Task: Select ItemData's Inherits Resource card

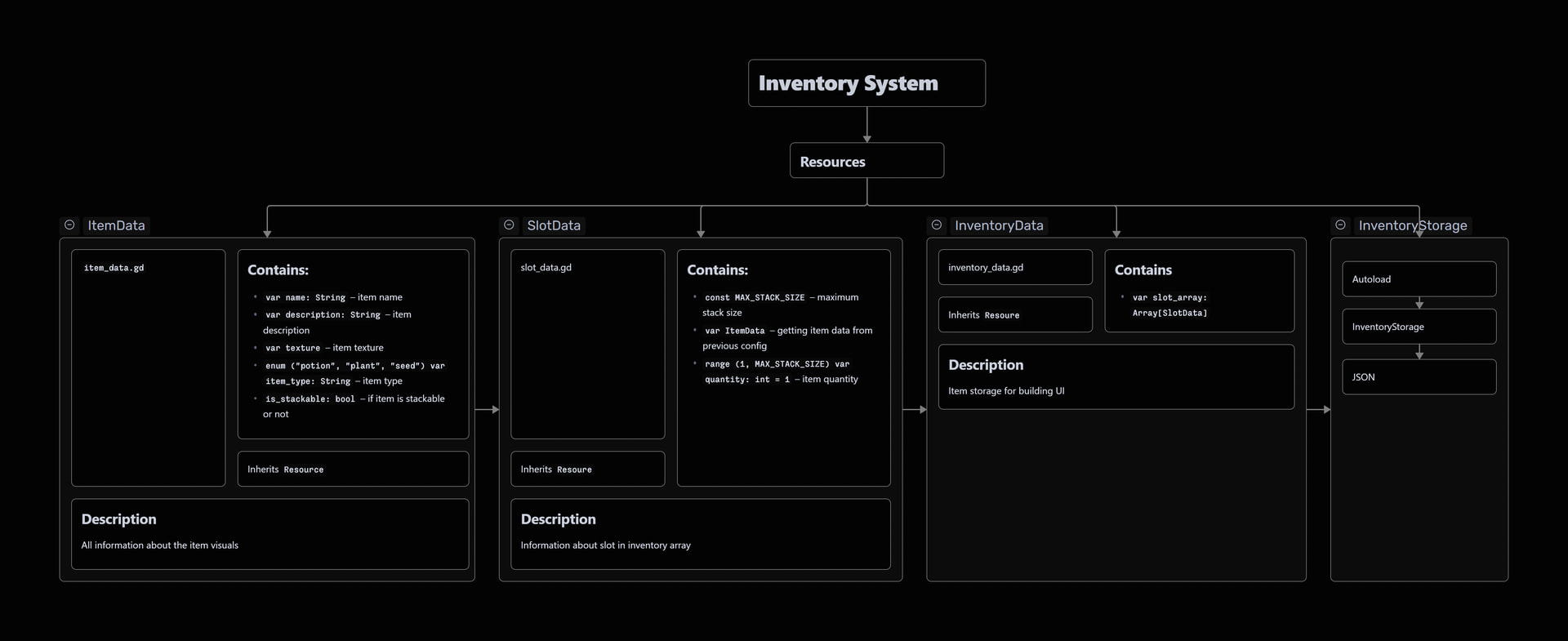Action: coord(353,470)
